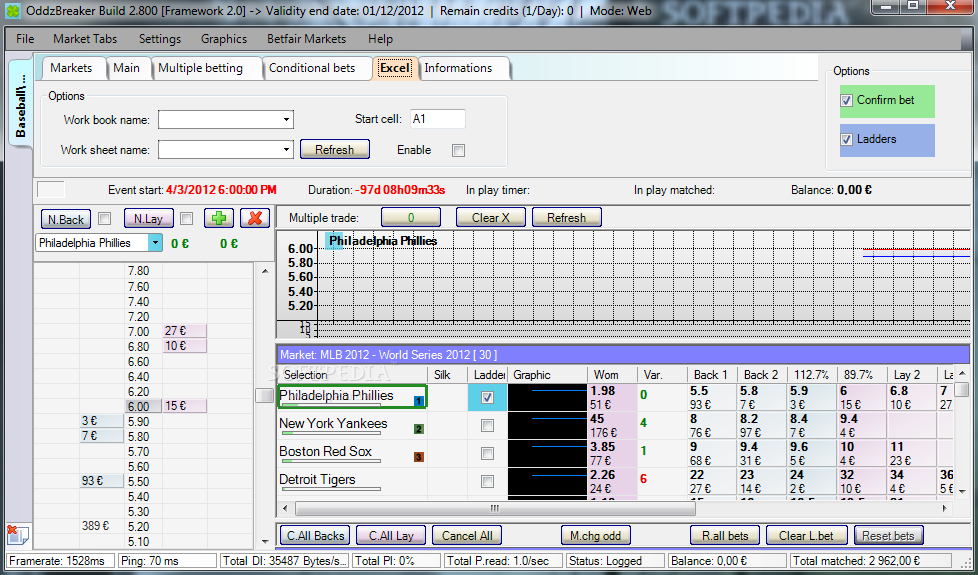
Task: Click the N.Back button
Action: pos(65,219)
